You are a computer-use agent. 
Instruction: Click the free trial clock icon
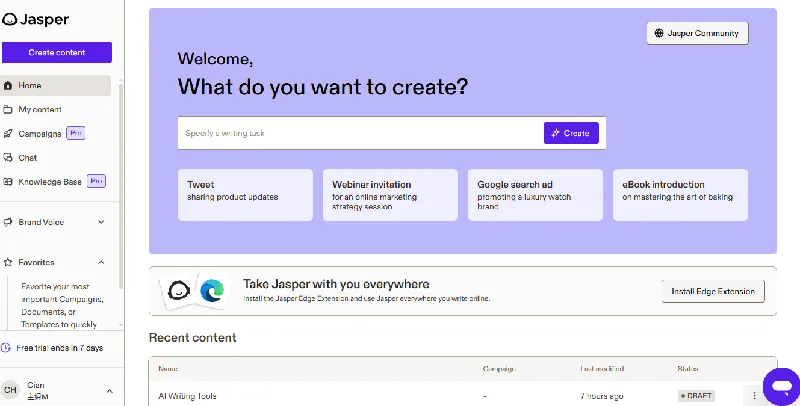point(6,348)
